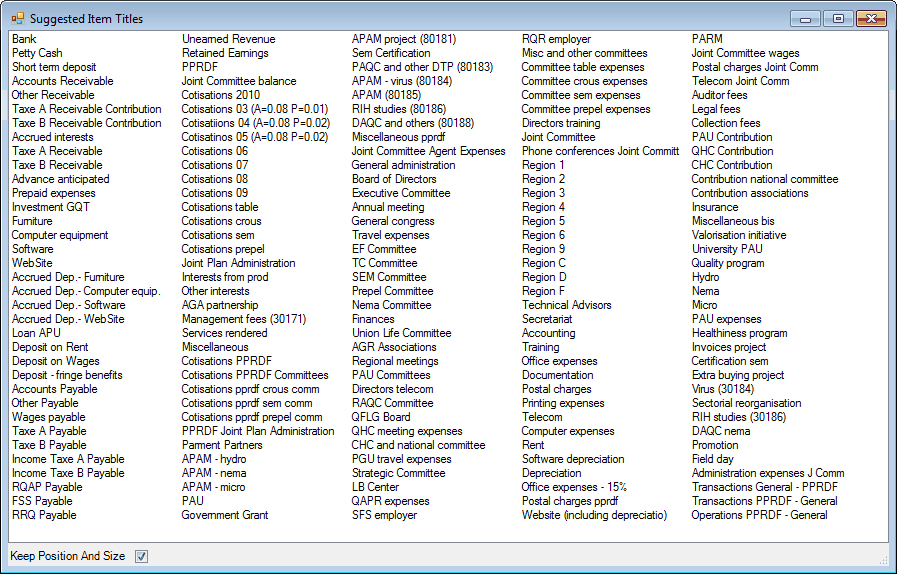
Task: Select 'Operations PPRDF - General'
Action: [x=759, y=515]
